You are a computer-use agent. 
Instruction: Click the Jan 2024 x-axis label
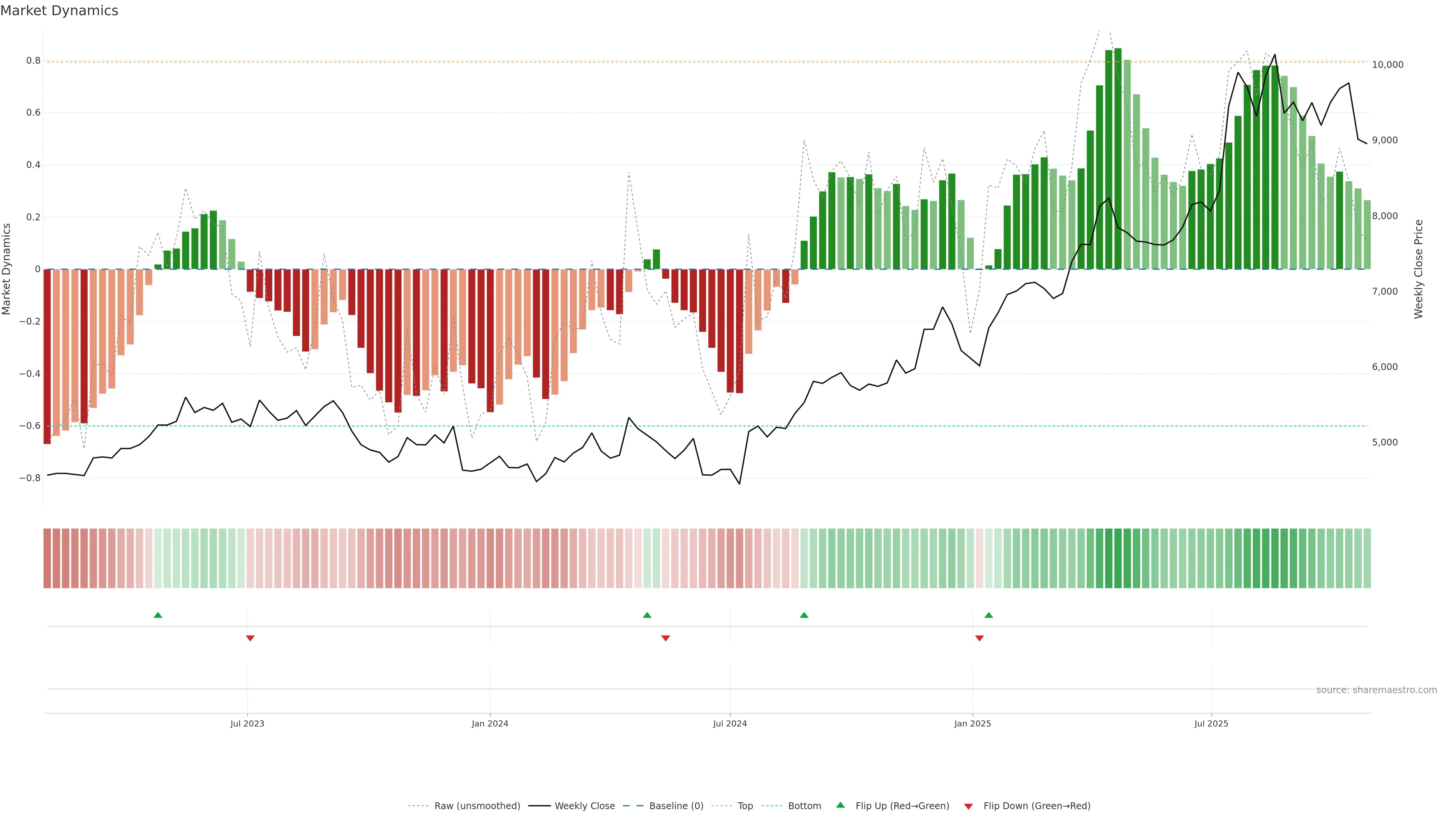click(x=490, y=723)
